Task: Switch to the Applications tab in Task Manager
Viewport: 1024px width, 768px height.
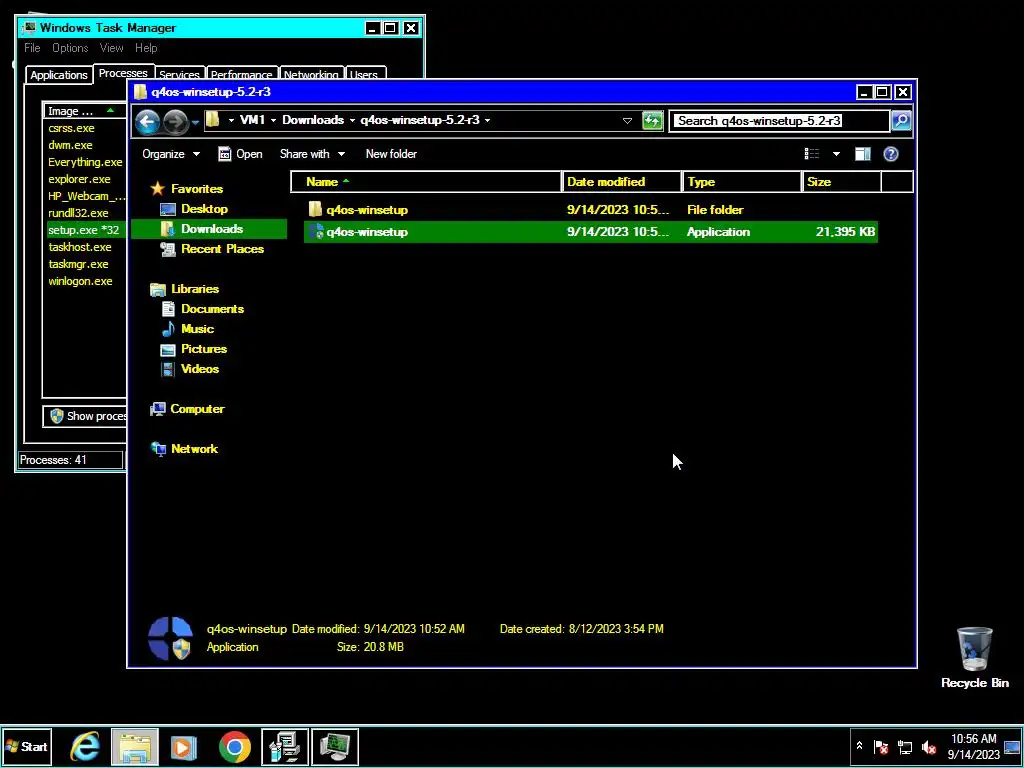Action: 59,74
